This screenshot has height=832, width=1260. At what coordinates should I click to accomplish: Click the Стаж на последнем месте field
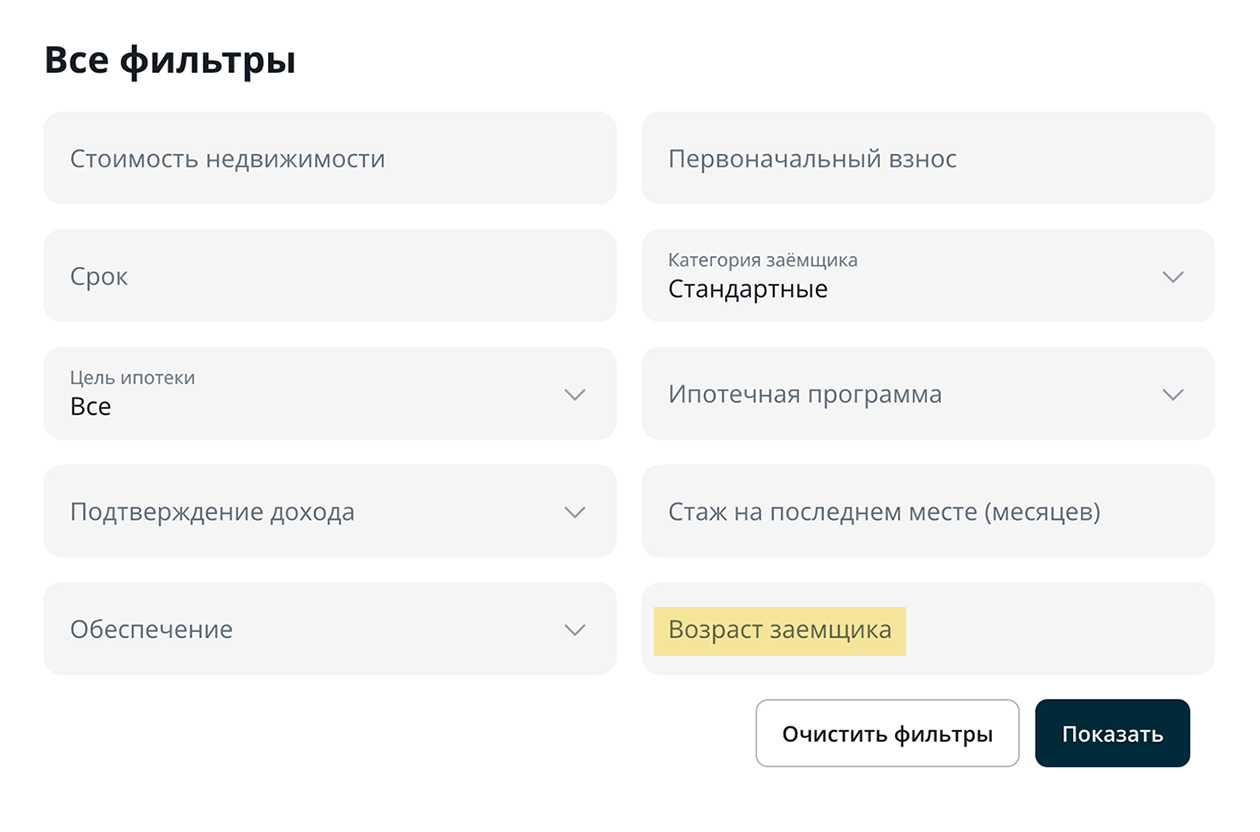click(928, 511)
